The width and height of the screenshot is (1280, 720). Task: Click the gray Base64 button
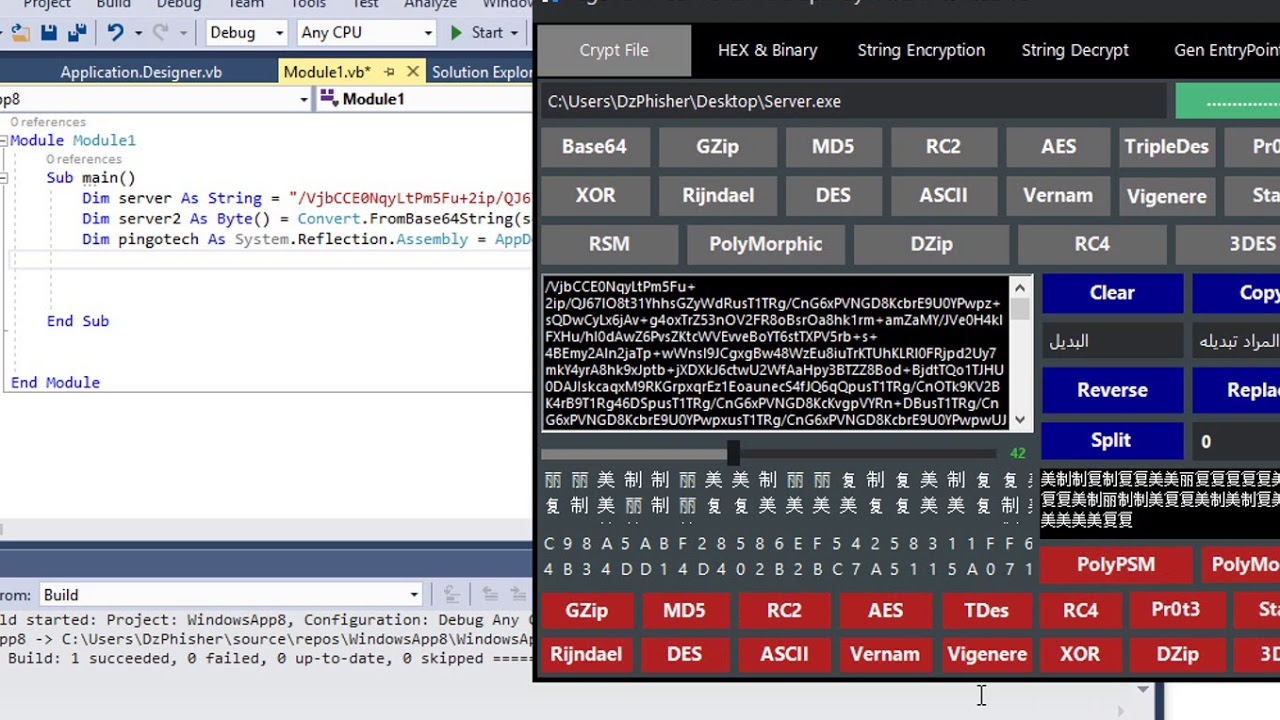594,146
